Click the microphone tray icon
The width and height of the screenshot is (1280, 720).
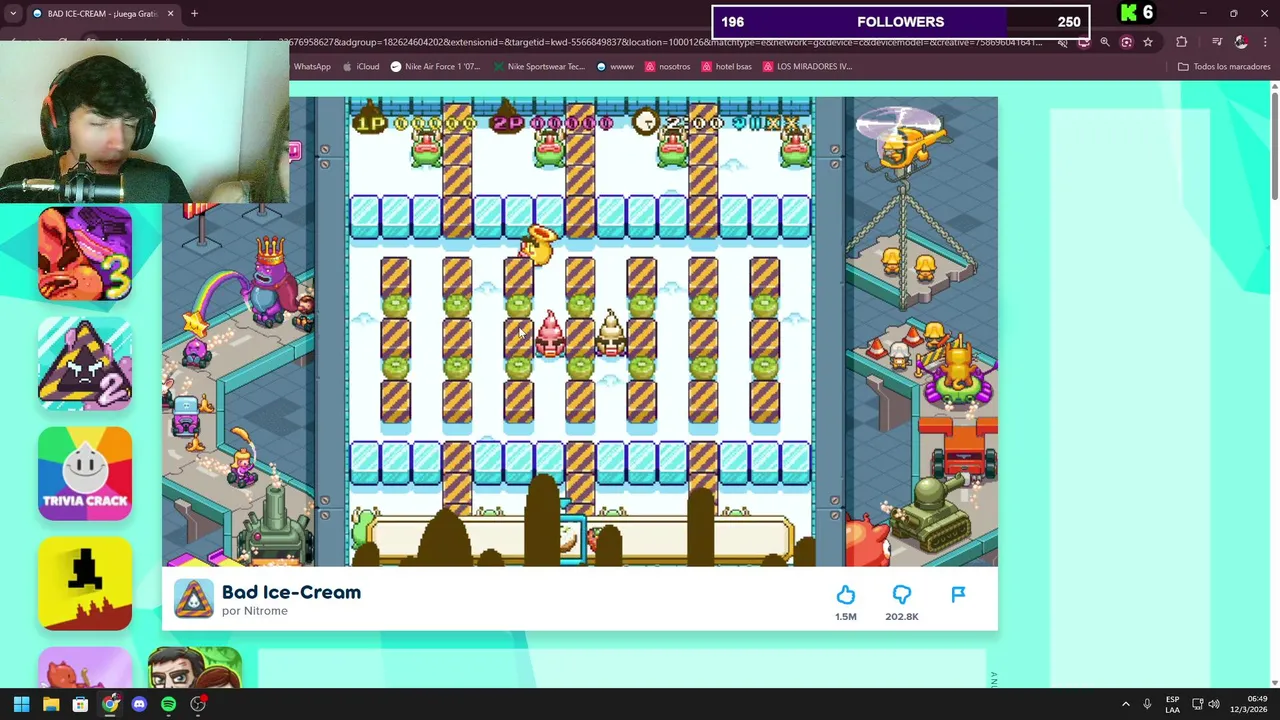coord(1147,704)
